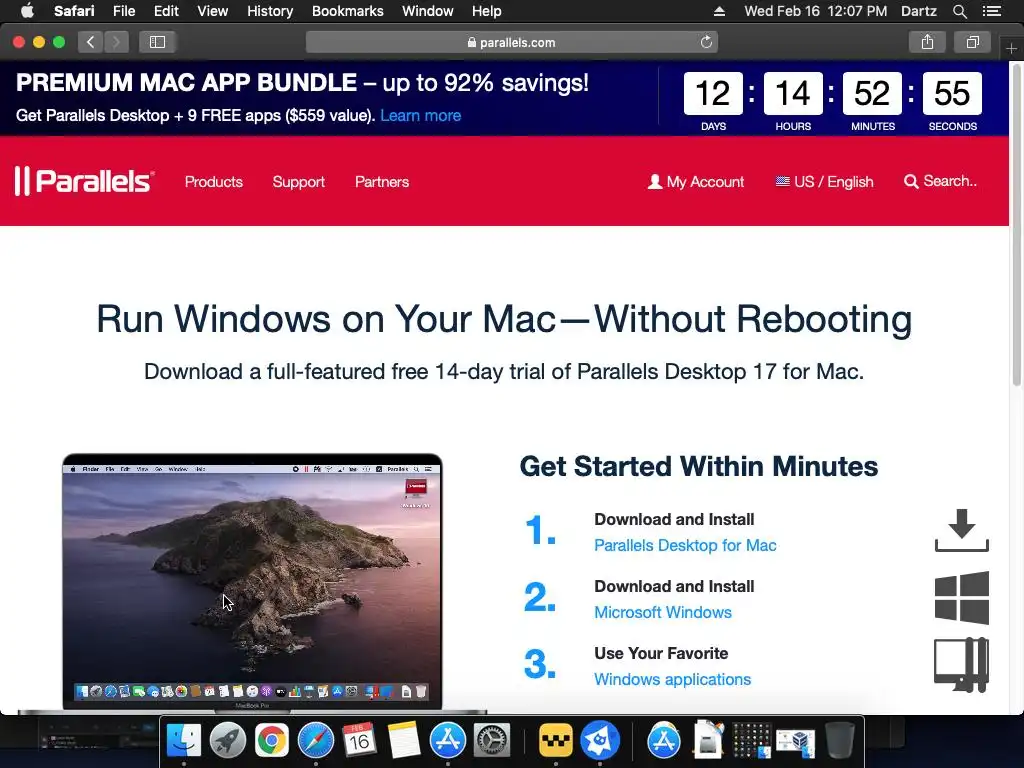Reload the parallels.com page
Image resolution: width=1024 pixels, height=768 pixels.
[x=706, y=42]
